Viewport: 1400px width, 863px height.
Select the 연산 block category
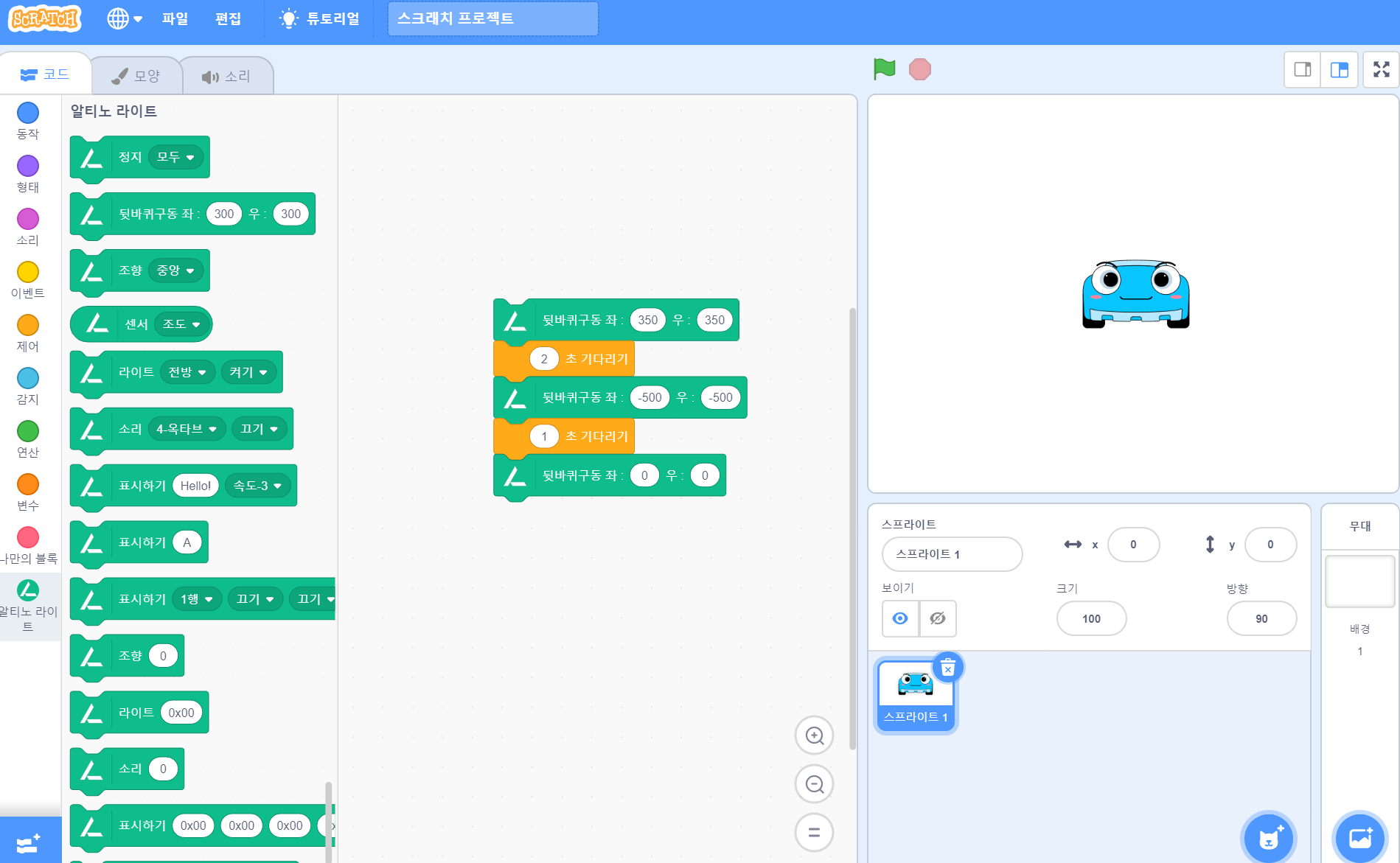[28, 439]
